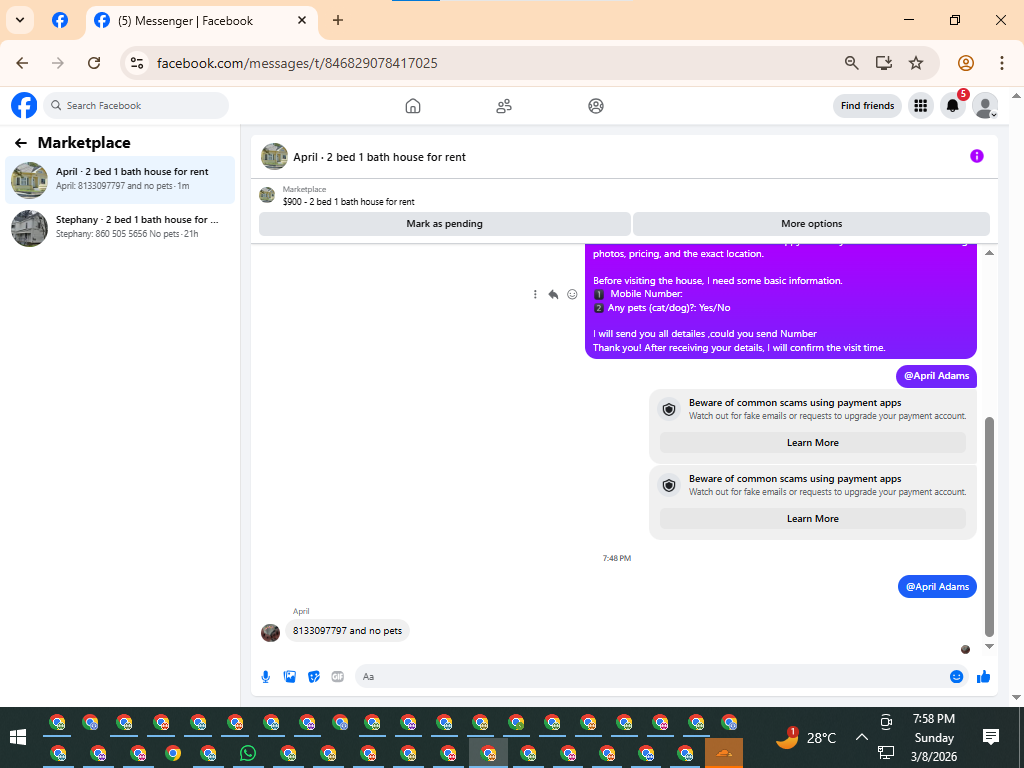Open the zoom magnifier icon in address bar
The width and height of the screenshot is (1024, 768).
pyautogui.click(x=852, y=63)
